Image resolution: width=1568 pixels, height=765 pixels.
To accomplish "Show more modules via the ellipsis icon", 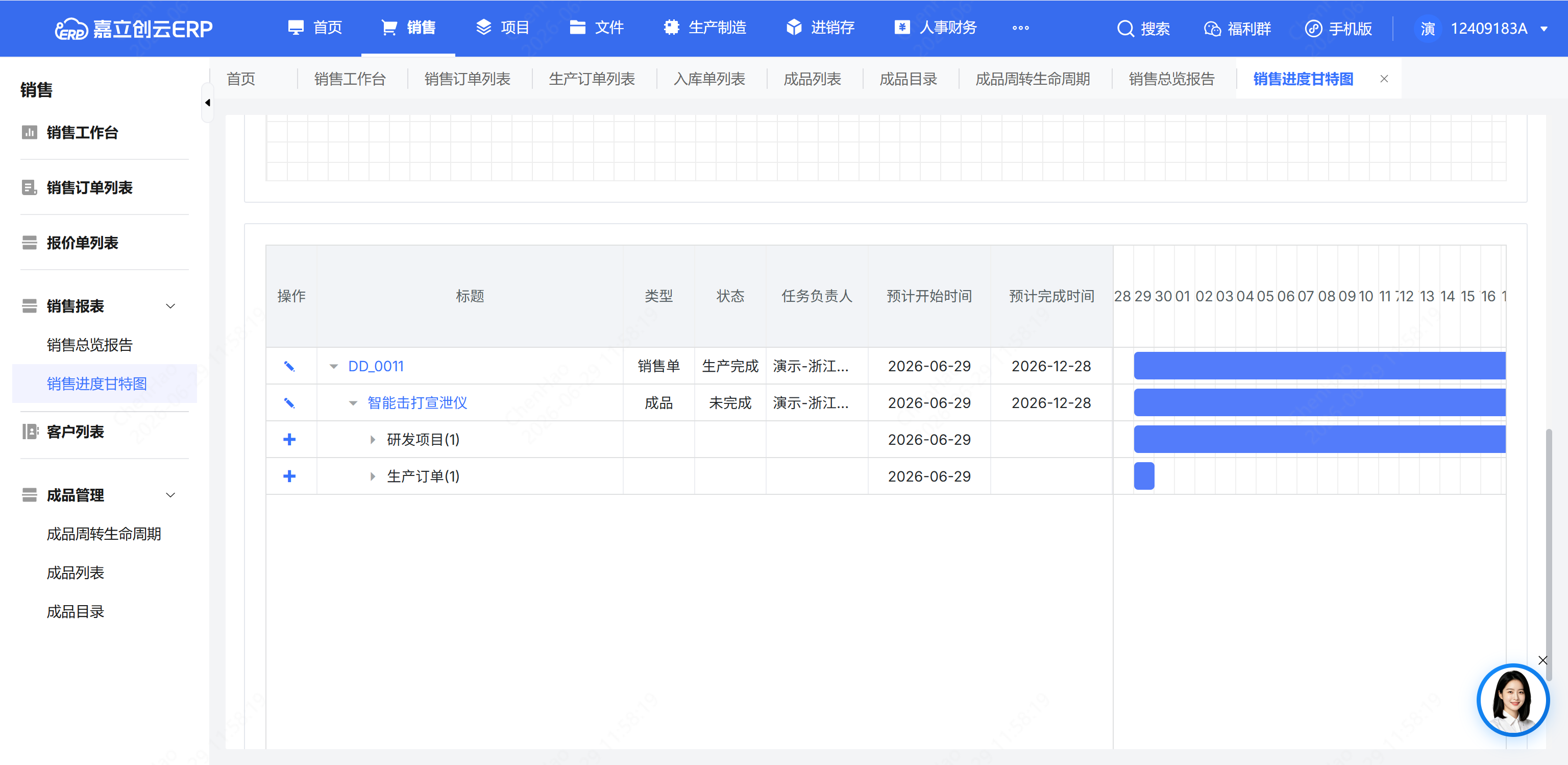I will 1021,28.
